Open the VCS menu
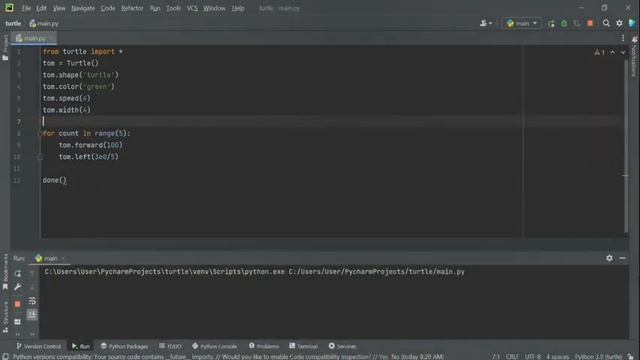The image size is (640, 360). [192, 8]
